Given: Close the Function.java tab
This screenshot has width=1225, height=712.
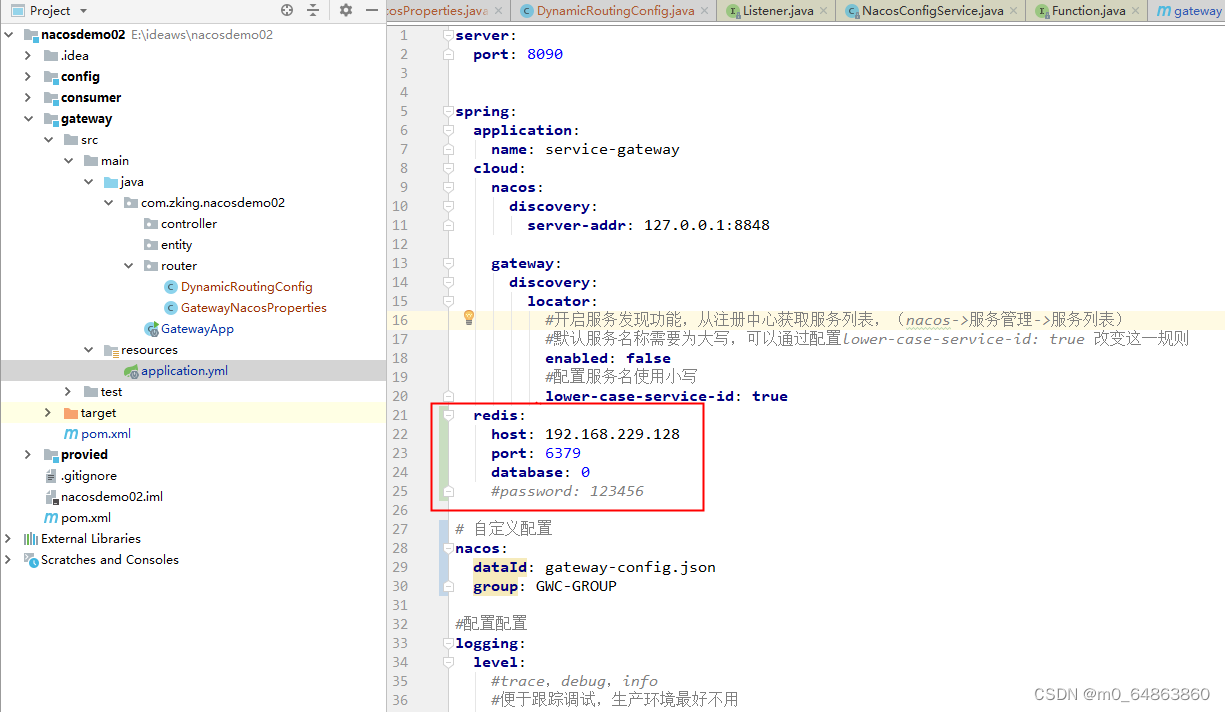Looking at the screenshot, I should [1138, 11].
